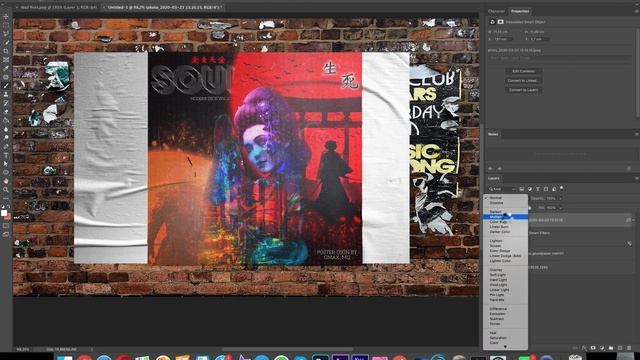Add a layer style with fx icon
Screen dimensions: 640x360
click(x=584, y=348)
